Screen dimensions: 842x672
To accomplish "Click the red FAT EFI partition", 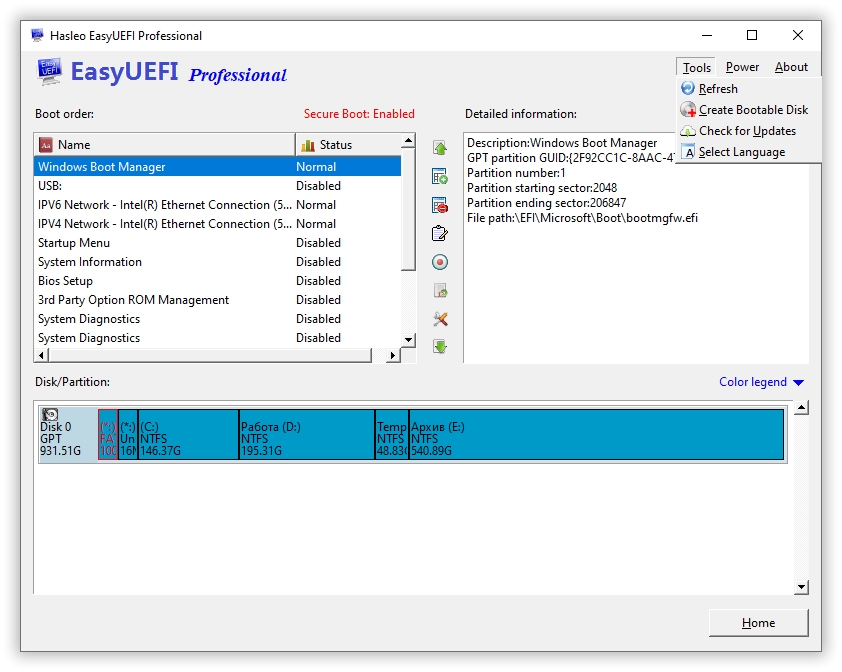I will pyautogui.click(x=108, y=434).
